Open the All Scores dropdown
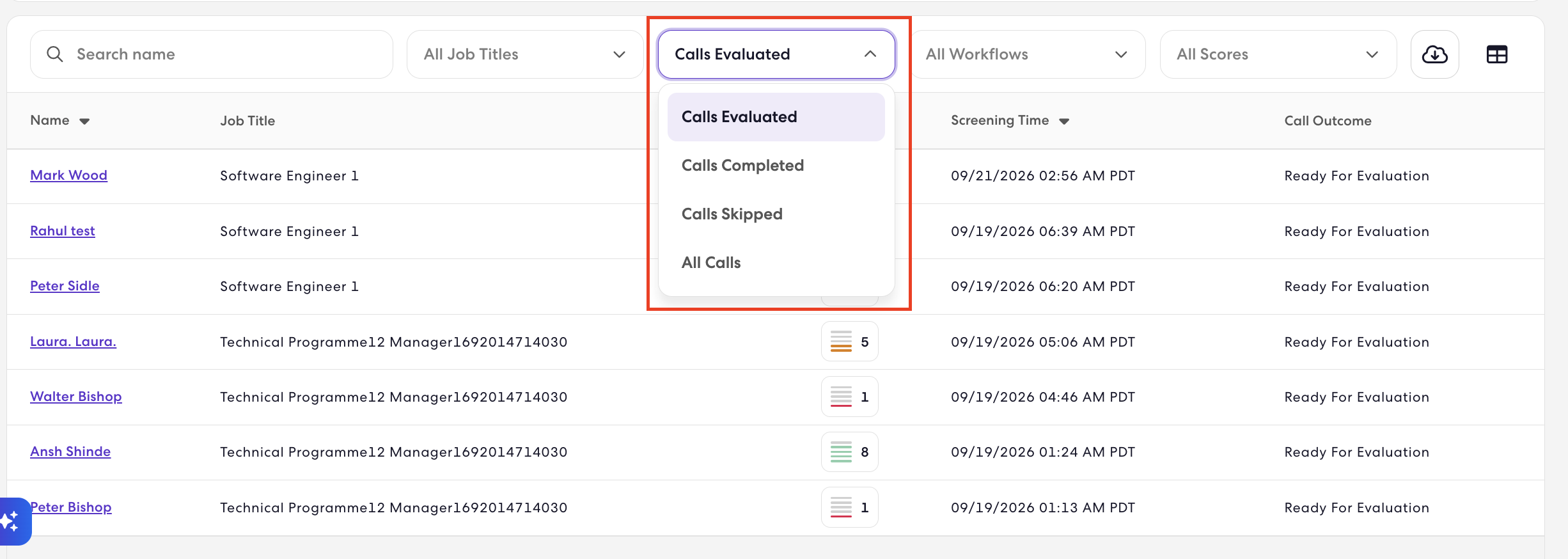Viewport: 1568px width, 559px height. pos(1278,54)
